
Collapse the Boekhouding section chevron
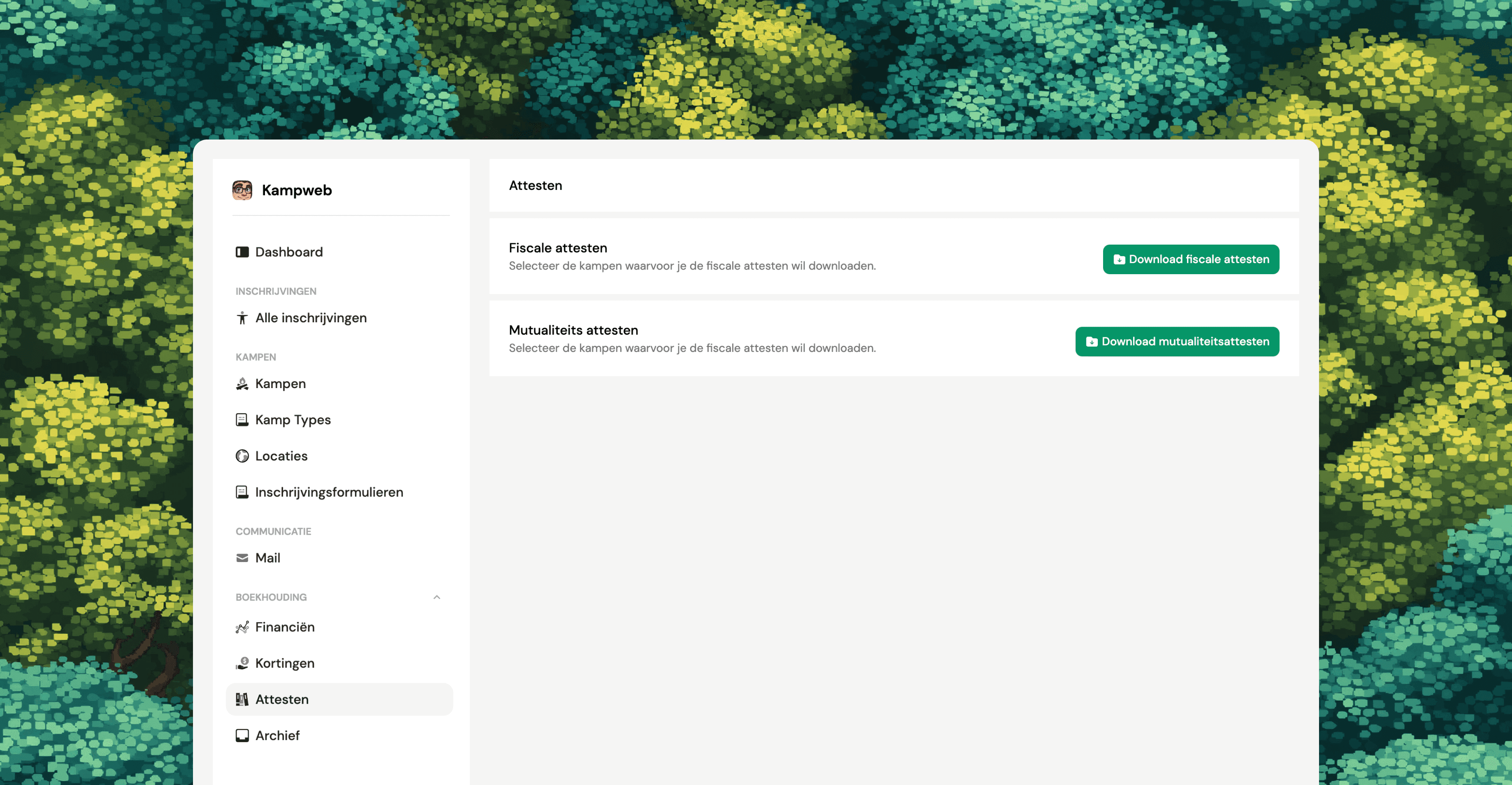[x=437, y=596]
